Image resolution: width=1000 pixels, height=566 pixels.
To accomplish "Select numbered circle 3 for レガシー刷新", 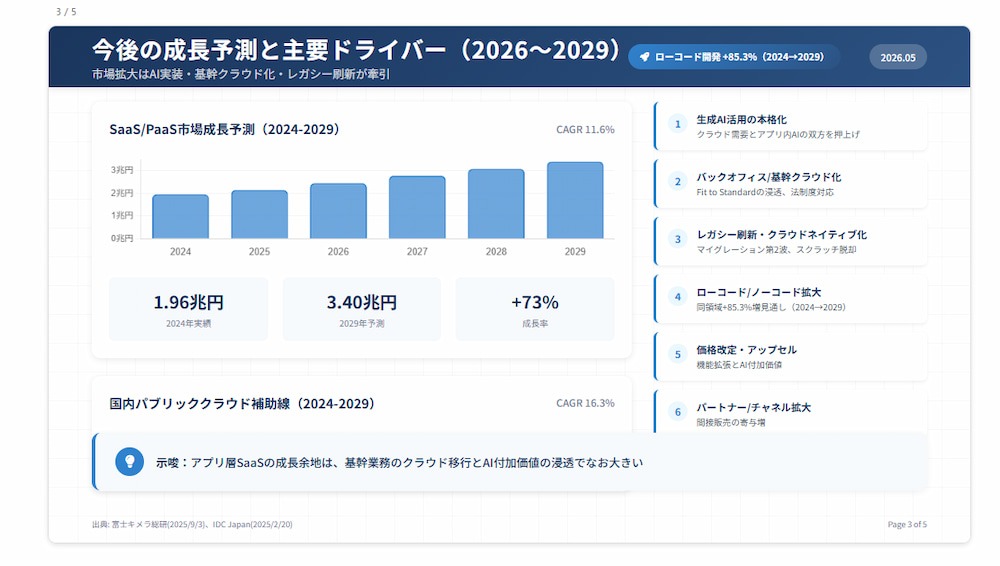I will tap(677, 239).
